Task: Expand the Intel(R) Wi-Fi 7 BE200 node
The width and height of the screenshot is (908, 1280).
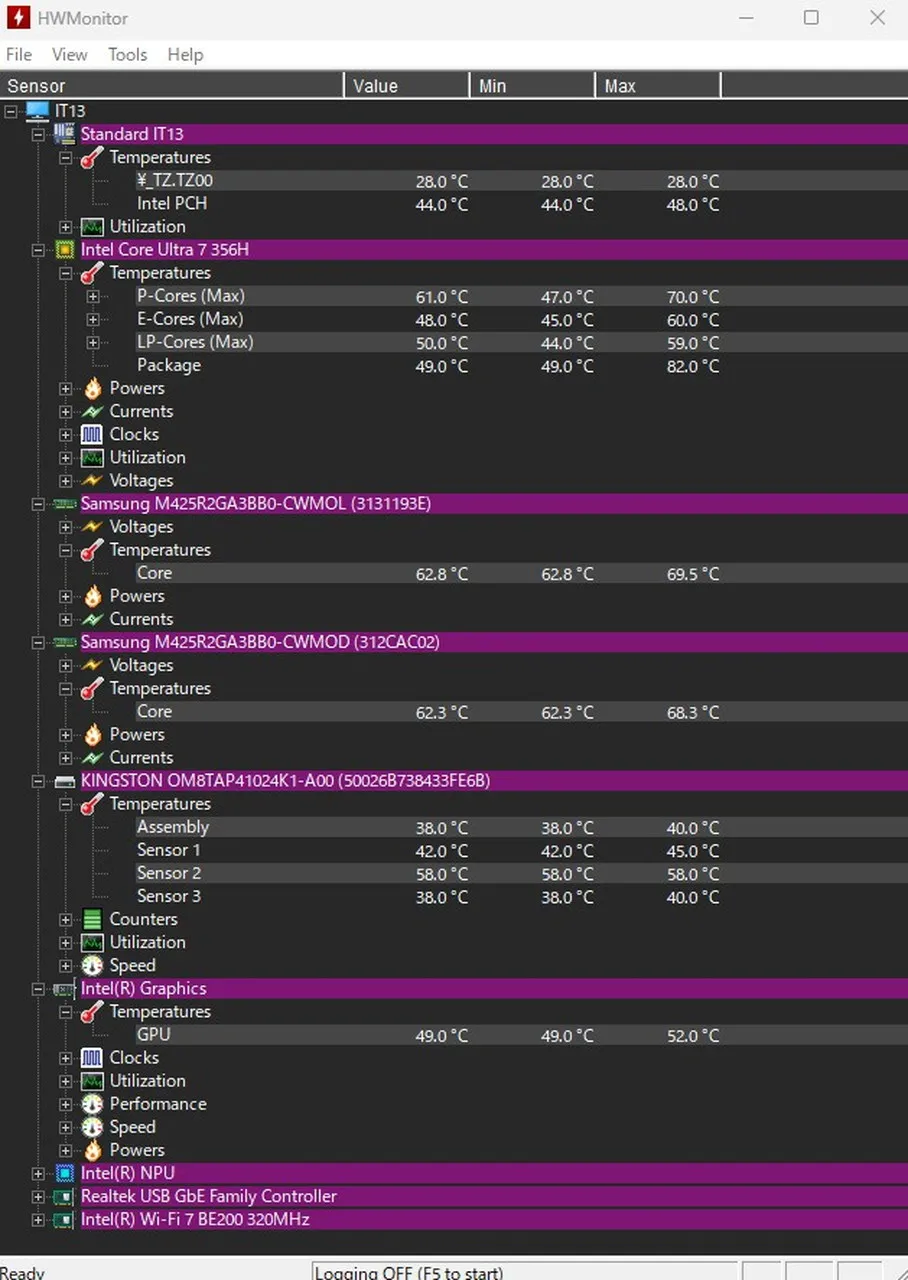Action: pyautogui.click(x=38, y=1220)
